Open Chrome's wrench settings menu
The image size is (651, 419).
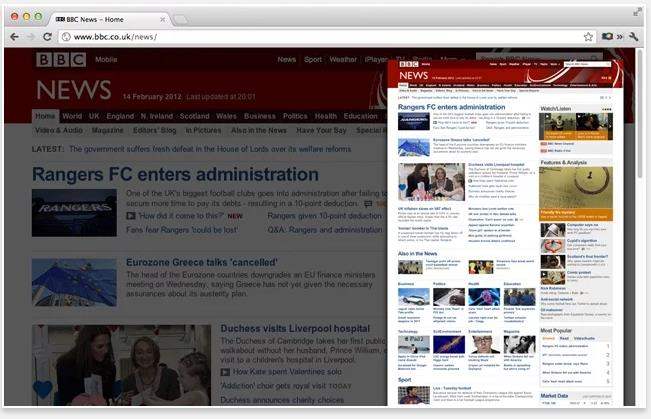click(x=634, y=37)
